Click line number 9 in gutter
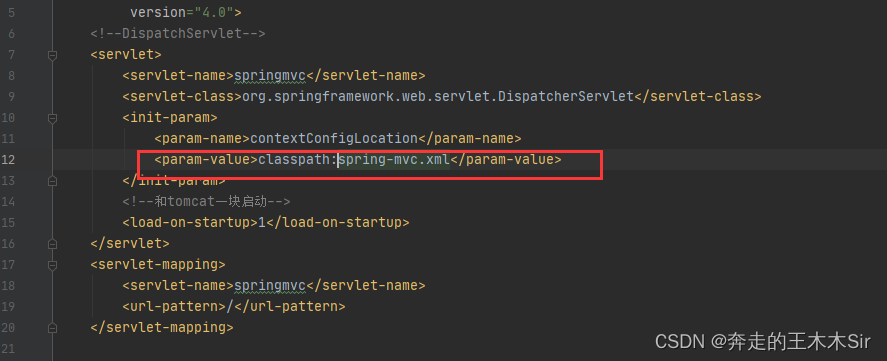 click(11, 97)
